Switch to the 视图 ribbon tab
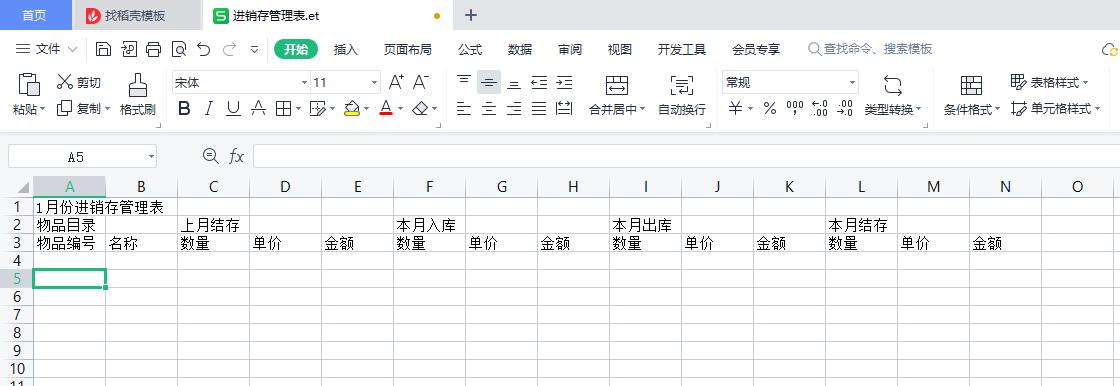Image resolution: width=1120 pixels, height=386 pixels. [x=619, y=49]
